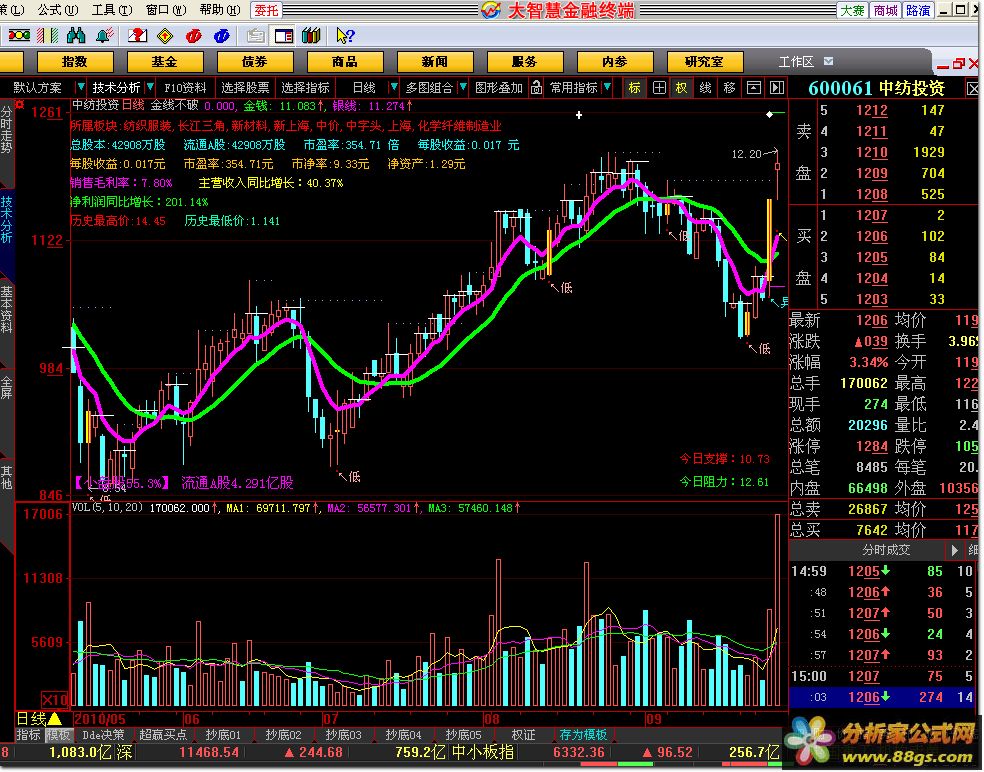Toggle the 权 rights-adjustment button
Image resolution: width=984 pixels, height=772 pixels.
(682, 88)
